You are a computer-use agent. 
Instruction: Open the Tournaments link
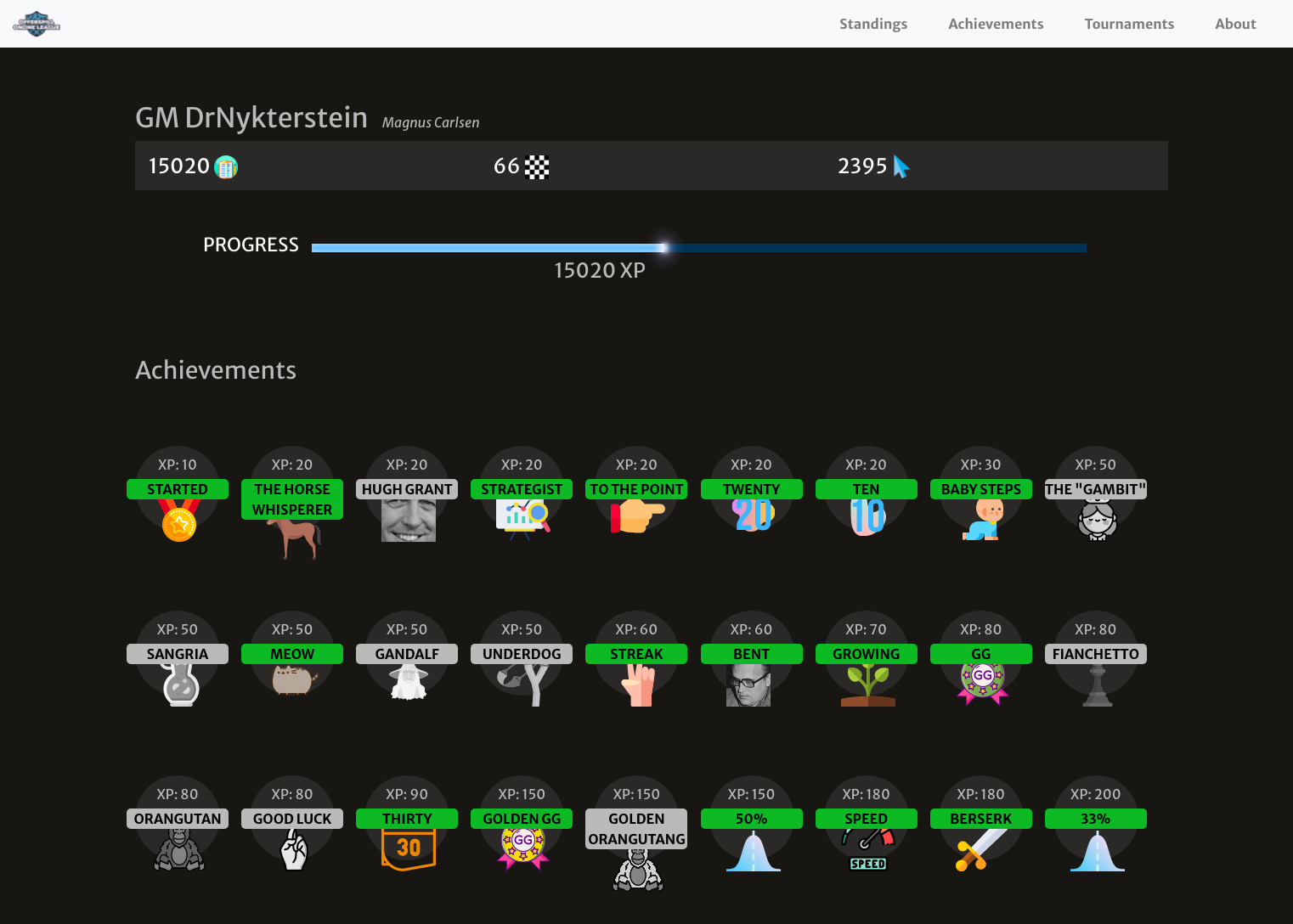pyautogui.click(x=1128, y=24)
